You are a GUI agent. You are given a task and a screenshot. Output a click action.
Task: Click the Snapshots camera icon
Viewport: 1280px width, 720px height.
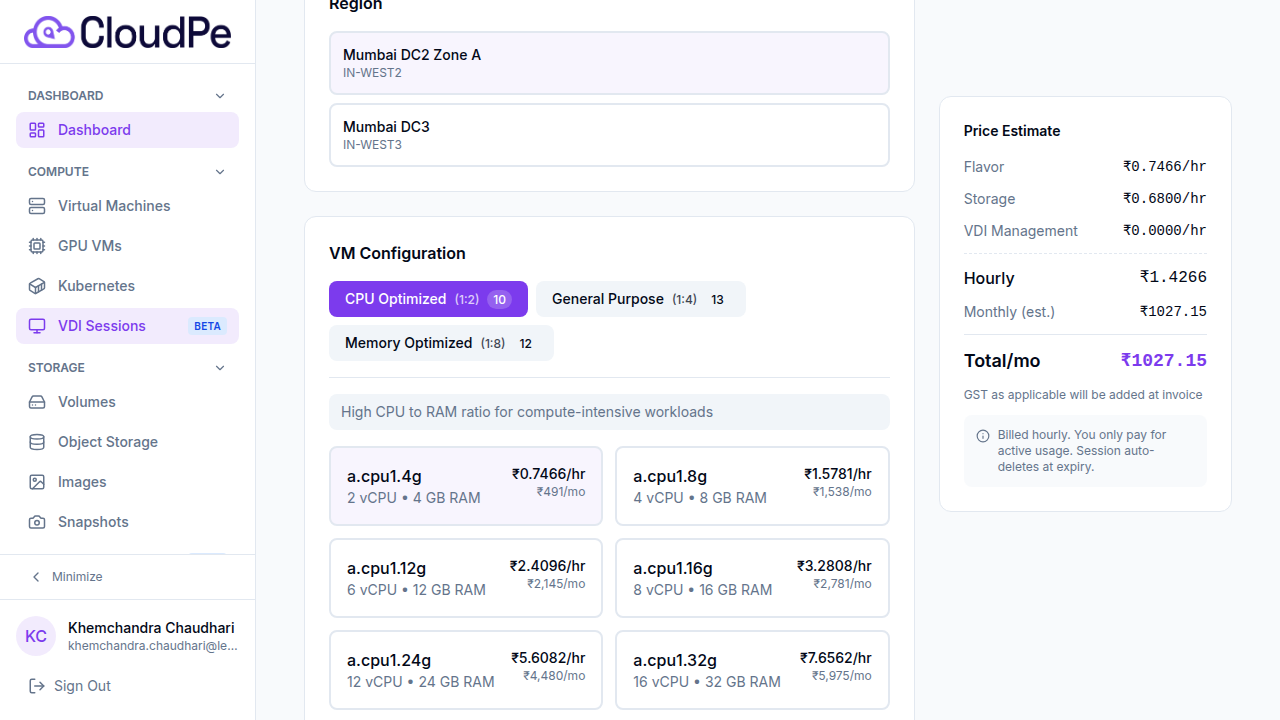click(37, 522)
